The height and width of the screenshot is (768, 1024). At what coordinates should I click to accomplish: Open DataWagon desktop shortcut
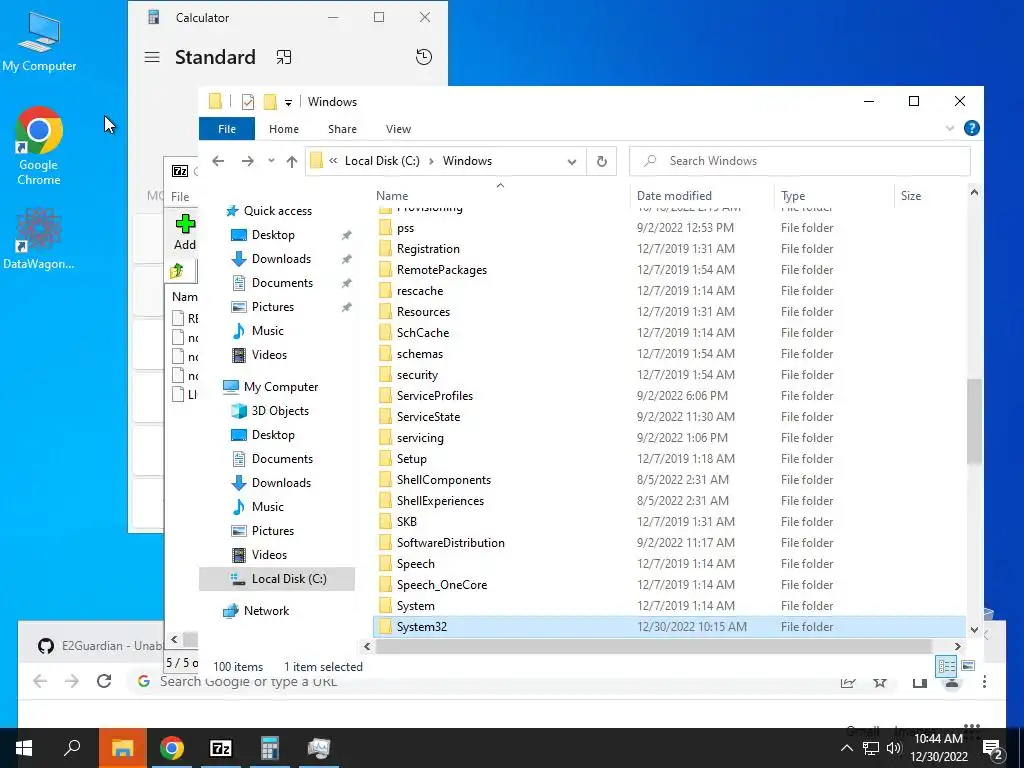click(39, 239)
